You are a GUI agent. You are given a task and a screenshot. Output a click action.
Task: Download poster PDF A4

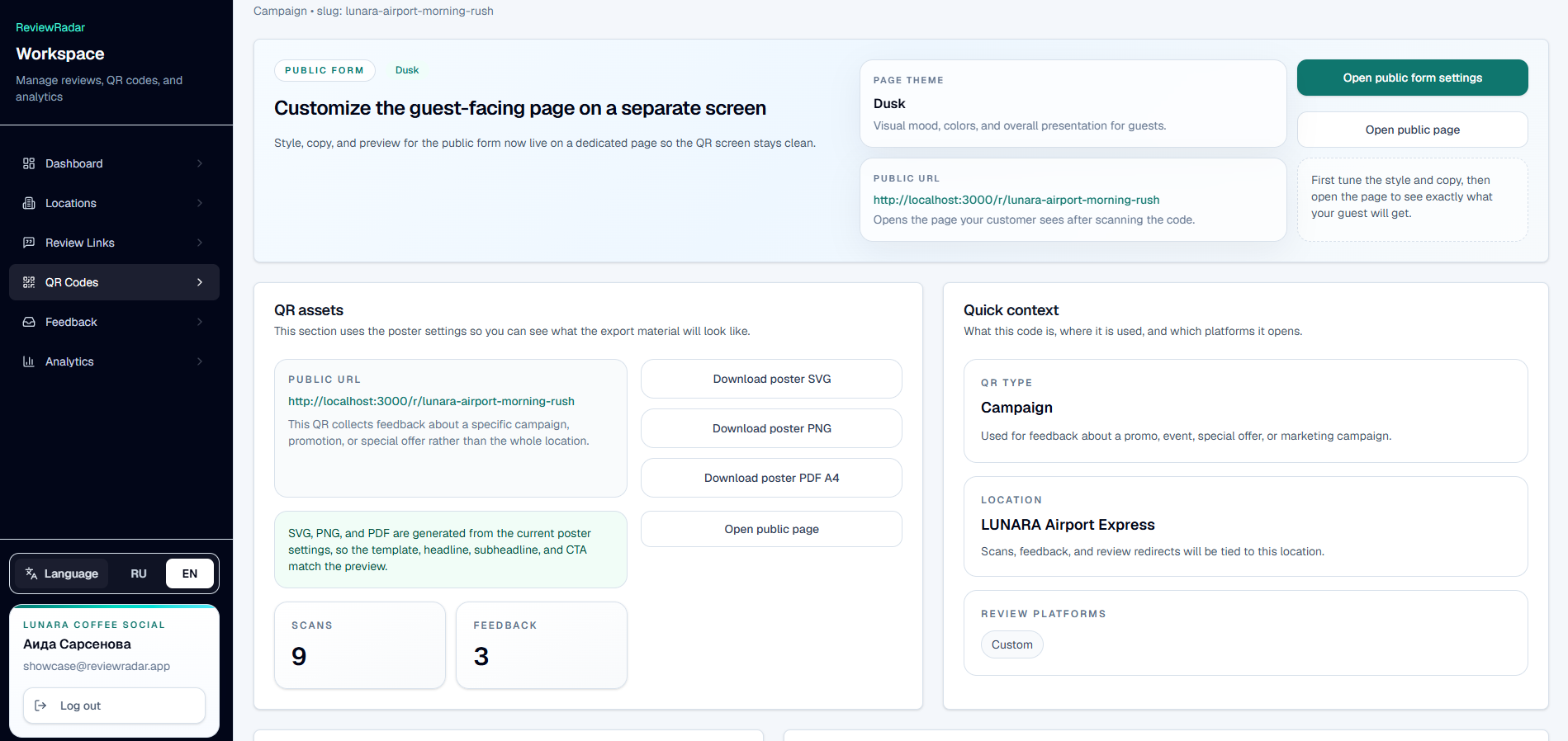tap(771, 478)
